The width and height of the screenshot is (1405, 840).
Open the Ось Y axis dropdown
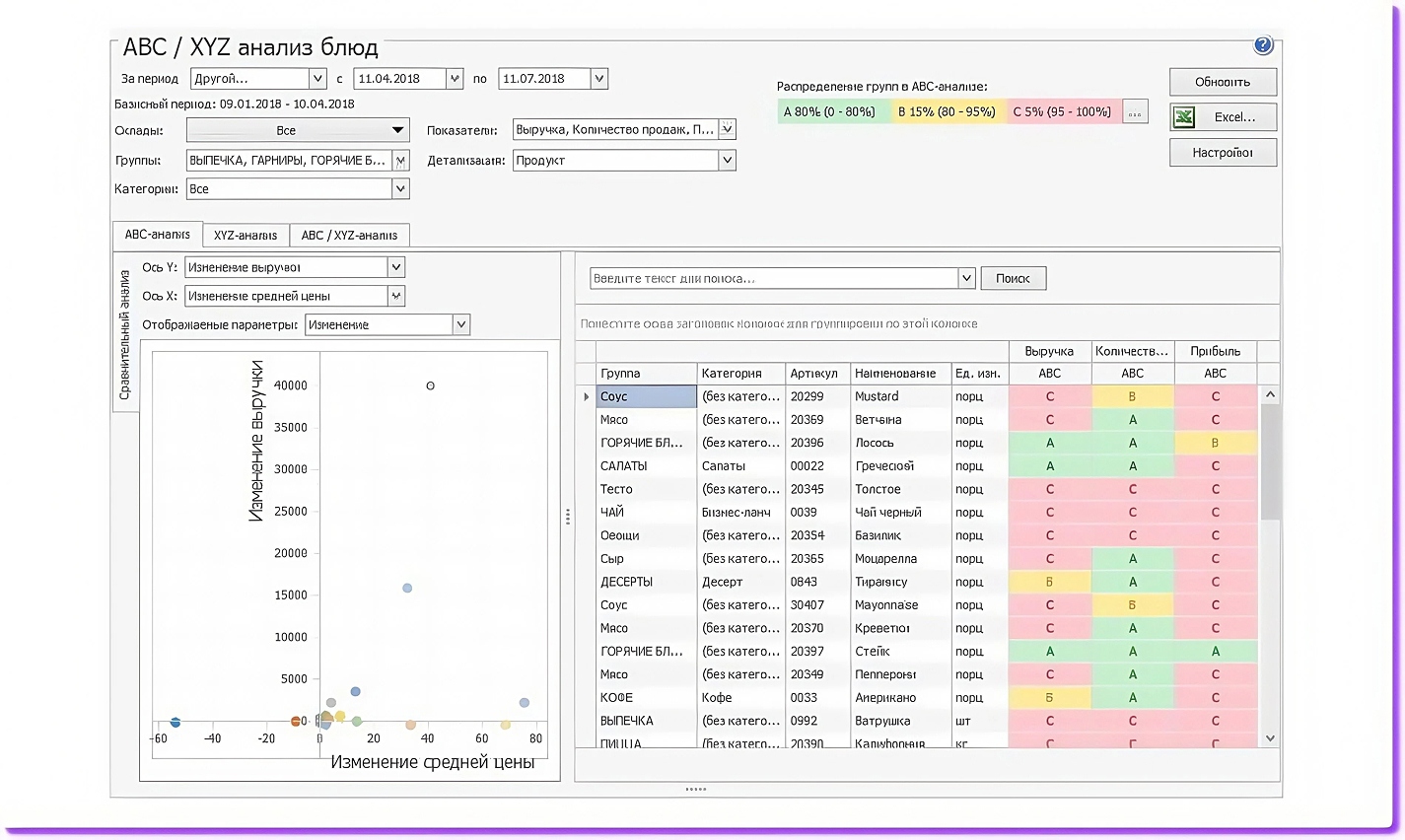click(395, 267)
